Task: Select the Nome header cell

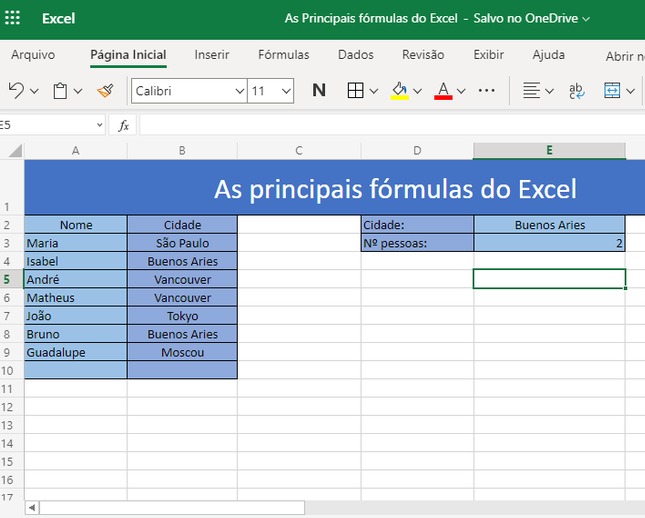Action: pos(76,225)
